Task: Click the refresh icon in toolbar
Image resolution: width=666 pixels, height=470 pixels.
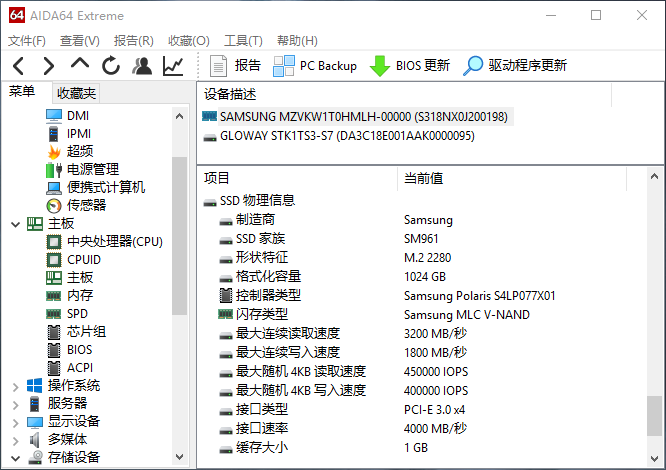Action: pos(111,66)
